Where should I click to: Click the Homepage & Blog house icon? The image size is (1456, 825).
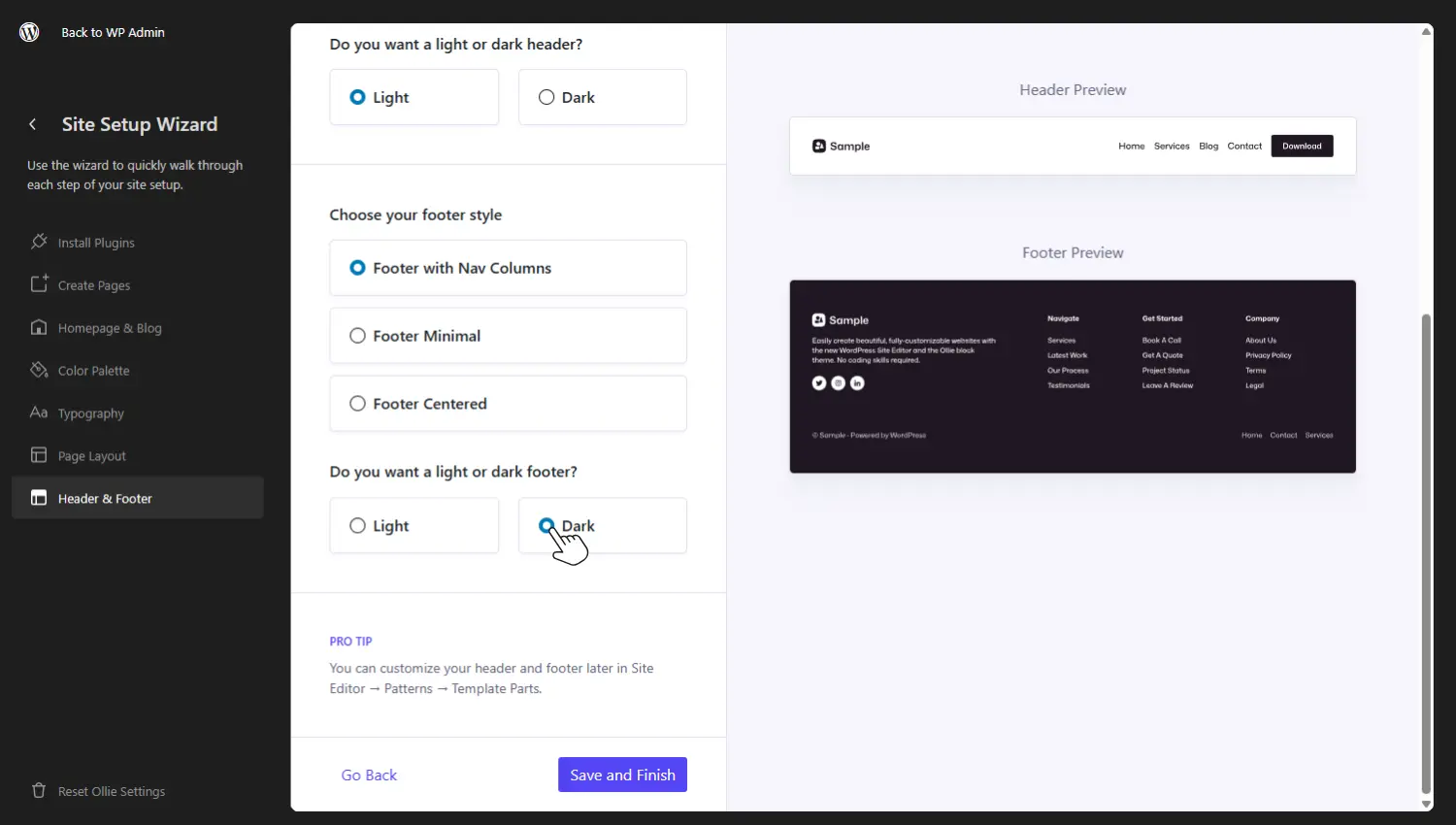click(x=39, y=327)
